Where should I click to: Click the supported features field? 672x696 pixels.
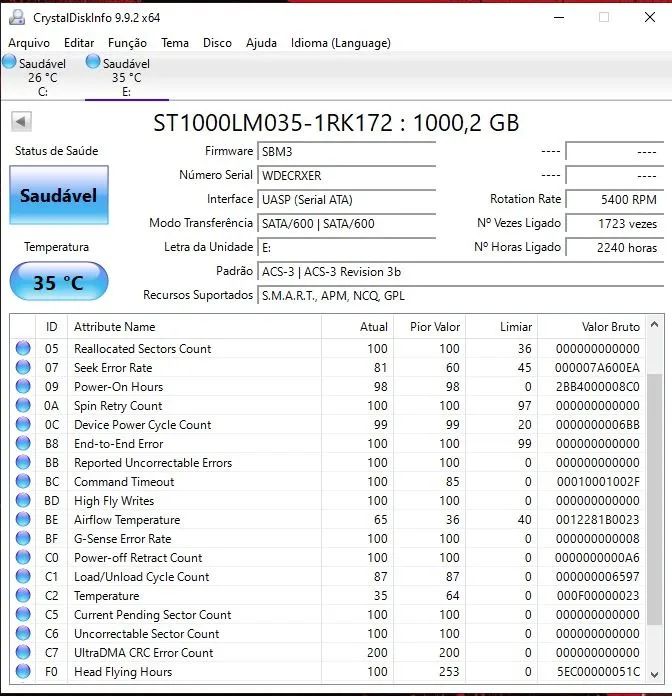point(460,295)
